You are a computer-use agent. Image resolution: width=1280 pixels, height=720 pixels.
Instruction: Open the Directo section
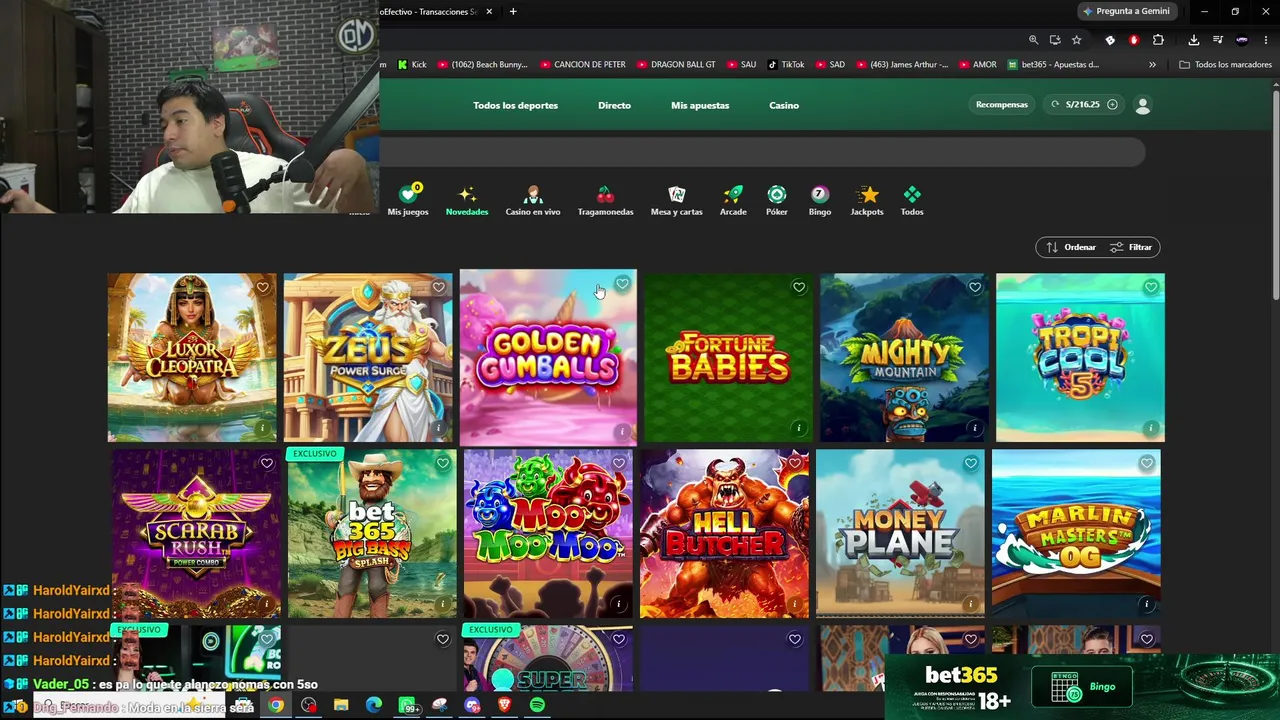[x=614, y=105]
